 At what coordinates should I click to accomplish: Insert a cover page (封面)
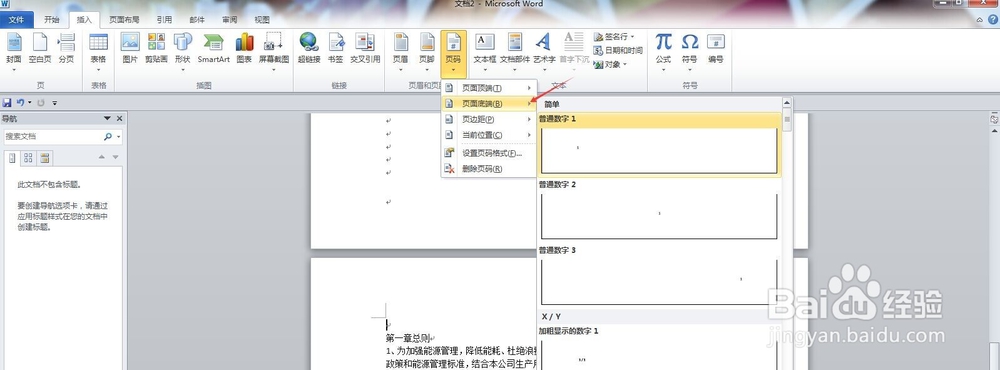pyautogui.click(x=14, y=50)
